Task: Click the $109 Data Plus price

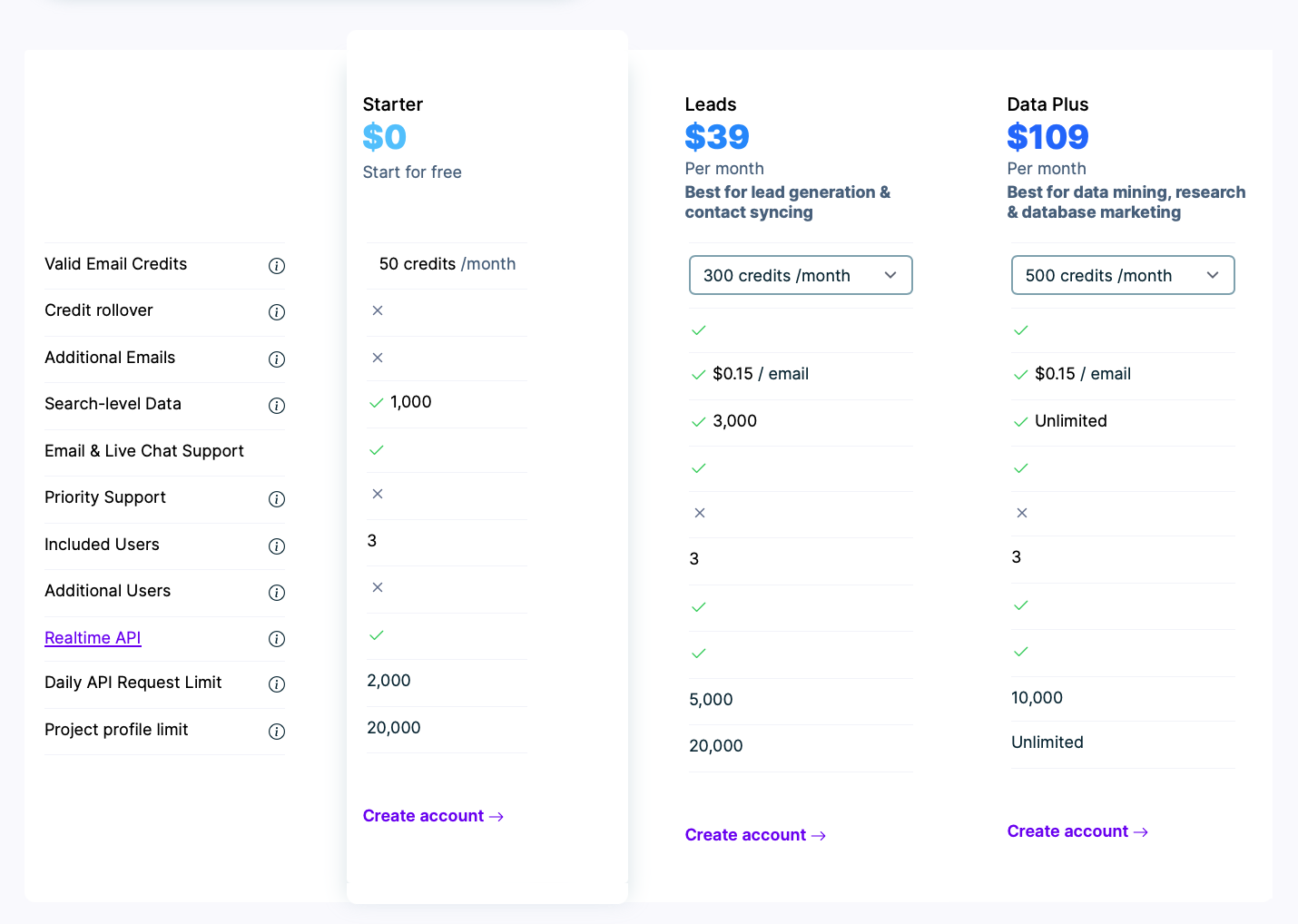Action: click(x=1047, y=137)
